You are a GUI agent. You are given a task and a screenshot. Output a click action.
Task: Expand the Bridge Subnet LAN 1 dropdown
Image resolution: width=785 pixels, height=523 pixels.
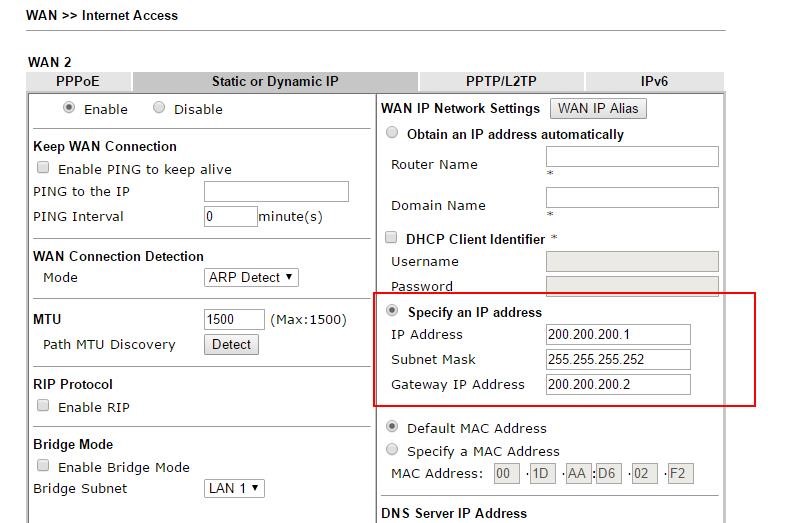point(234,488)
